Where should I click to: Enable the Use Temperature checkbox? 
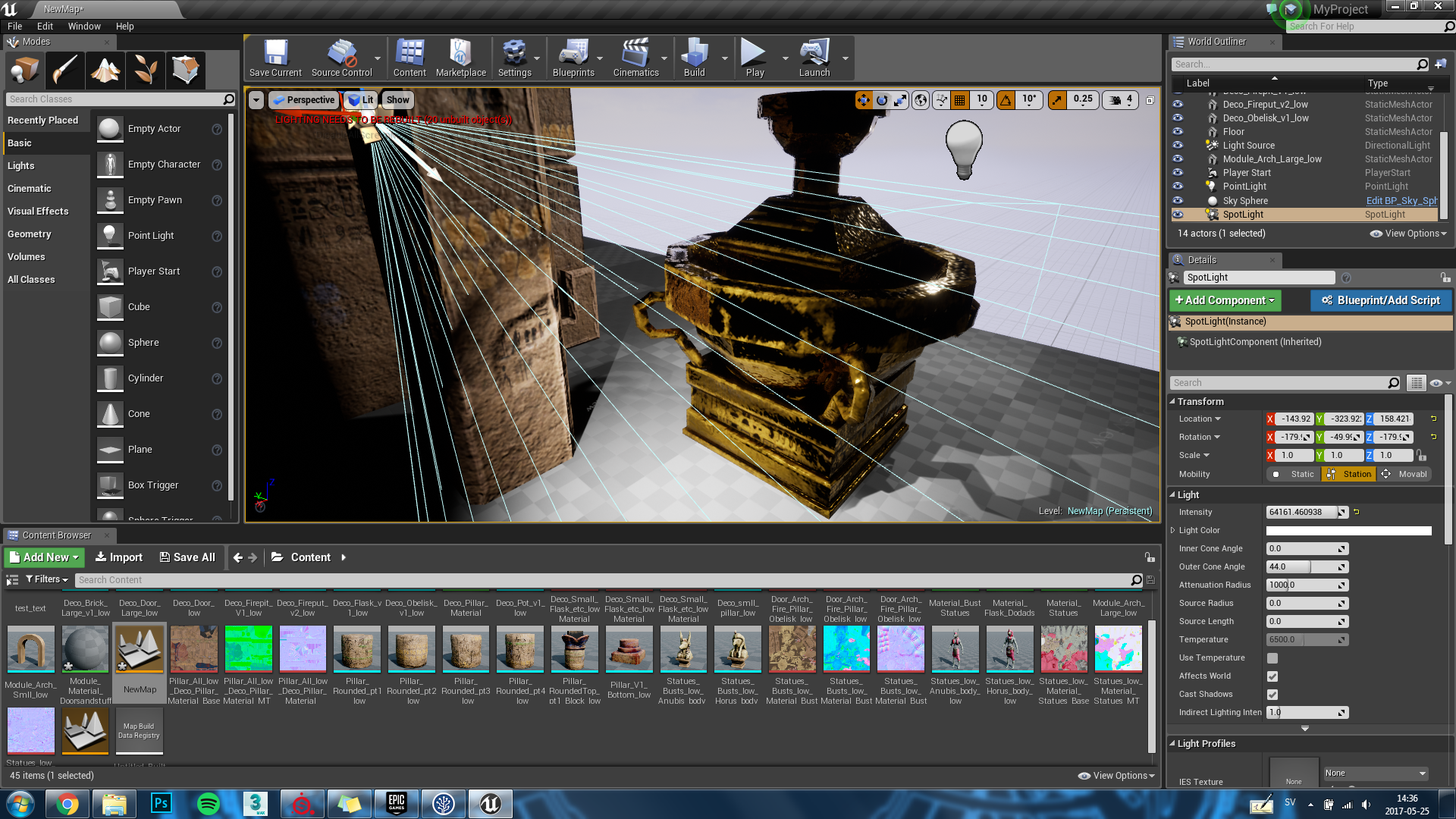[x=1272, y=658]
